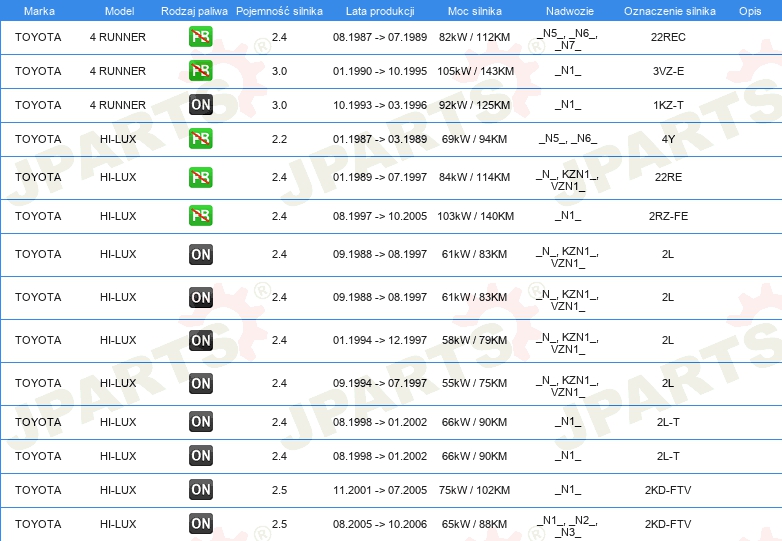Select engine code 22REC
The height and width of the screenshot is (541, 782).
click(x=668, y=37)
